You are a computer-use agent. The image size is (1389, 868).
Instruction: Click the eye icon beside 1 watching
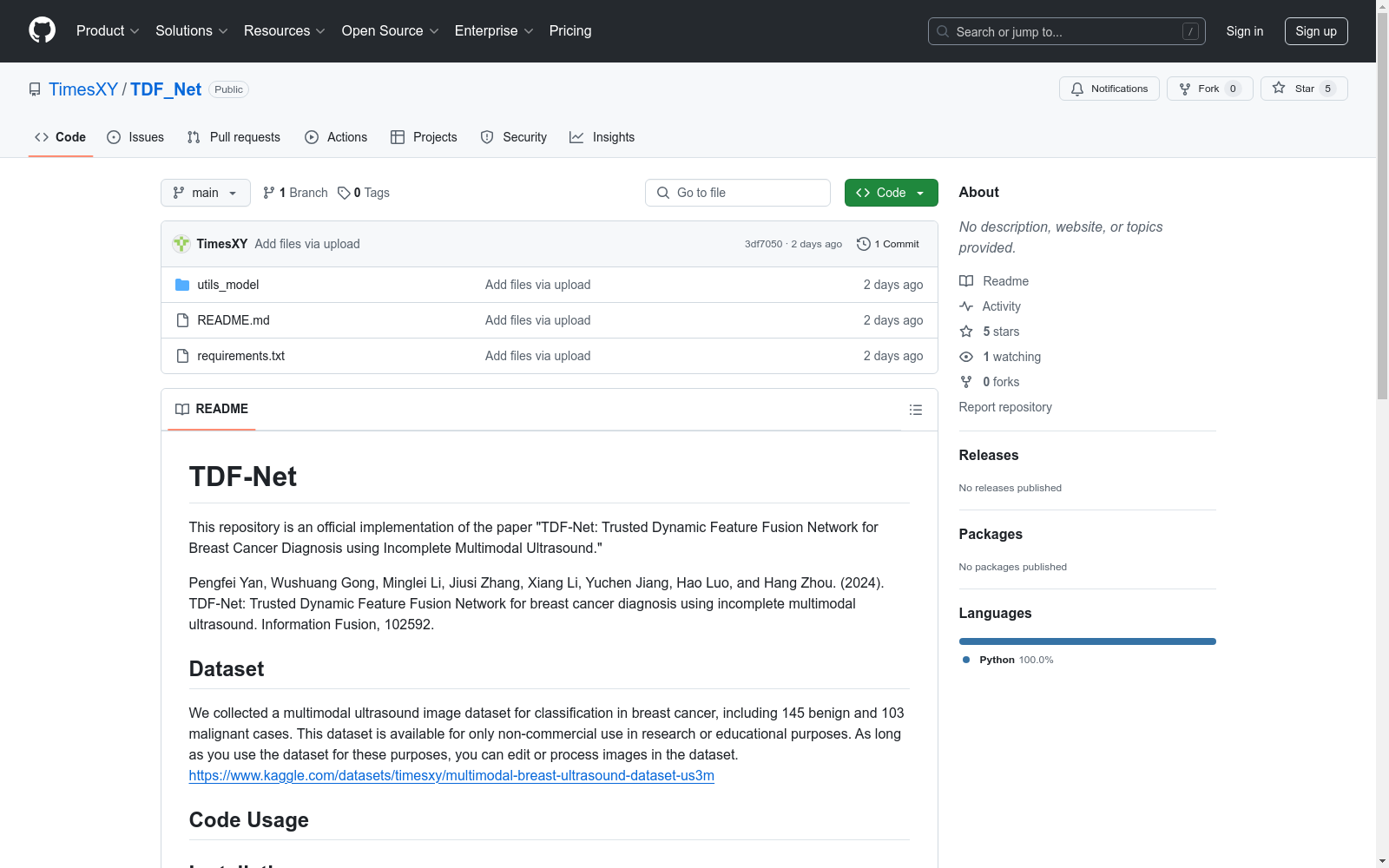click(966, 357)
